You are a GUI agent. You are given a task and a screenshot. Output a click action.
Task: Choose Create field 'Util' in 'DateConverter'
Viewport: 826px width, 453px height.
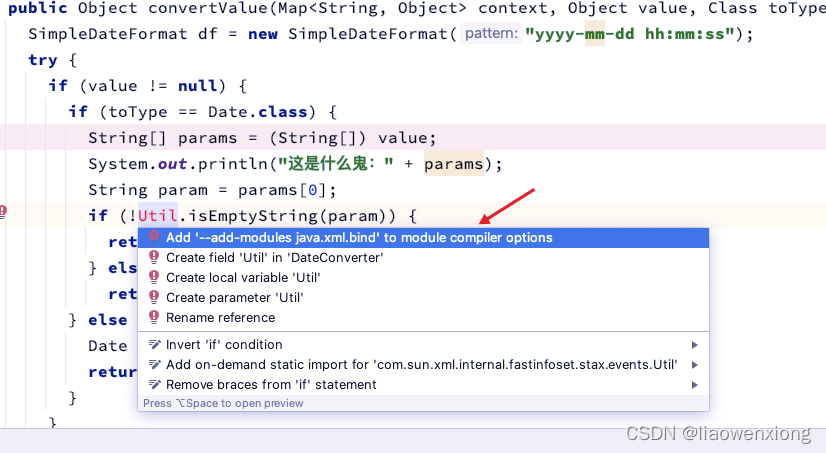(x=423, y=258)
